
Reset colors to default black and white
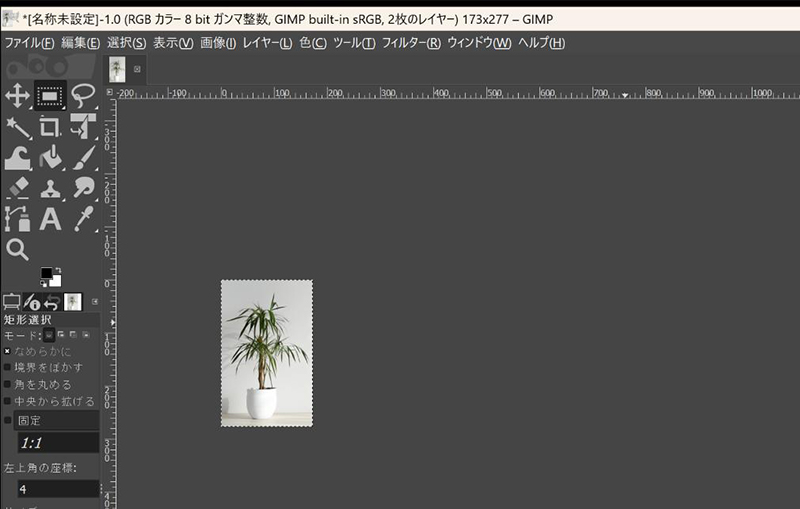click(43, 283)
